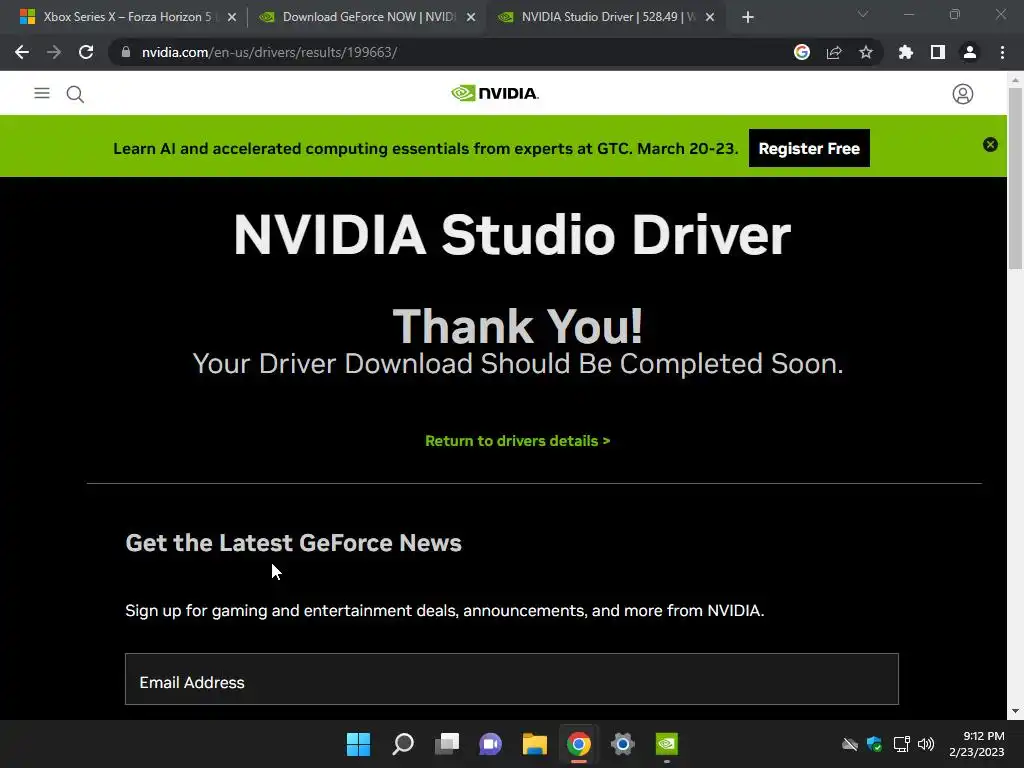
Task: Open Windows Security tray icon
Action: (874, 744)
